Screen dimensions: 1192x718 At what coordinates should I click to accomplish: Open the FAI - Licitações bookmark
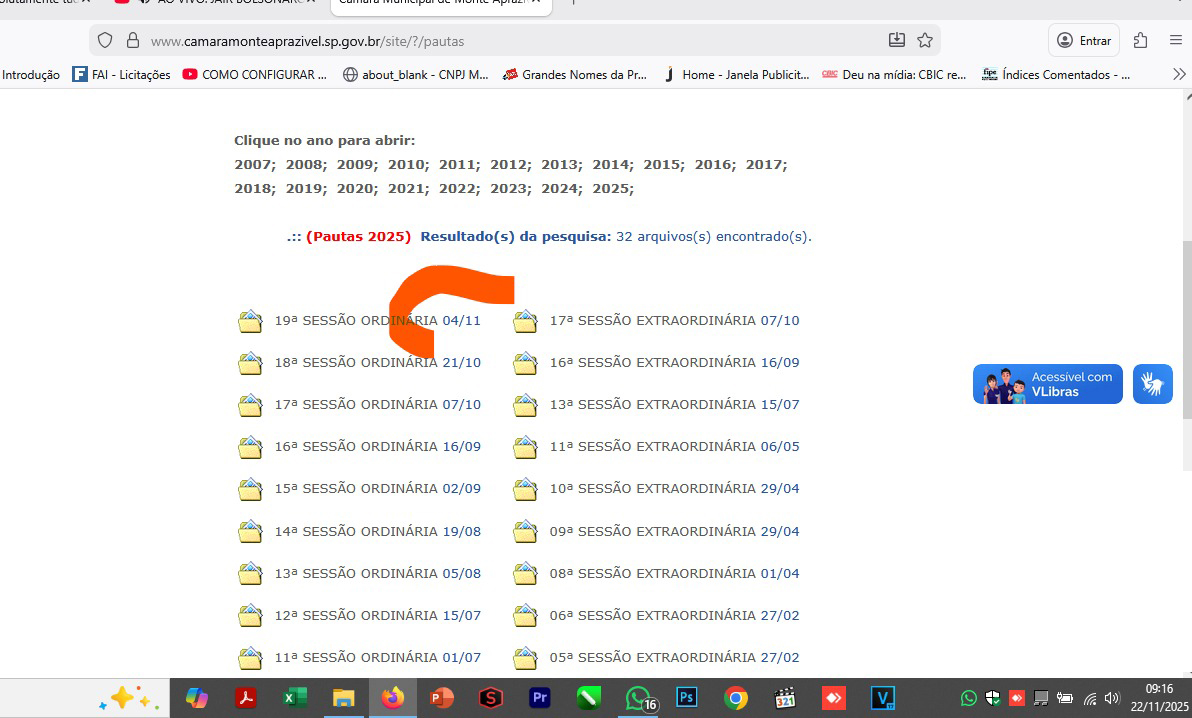pyautogui.click(x=121, y=75)
